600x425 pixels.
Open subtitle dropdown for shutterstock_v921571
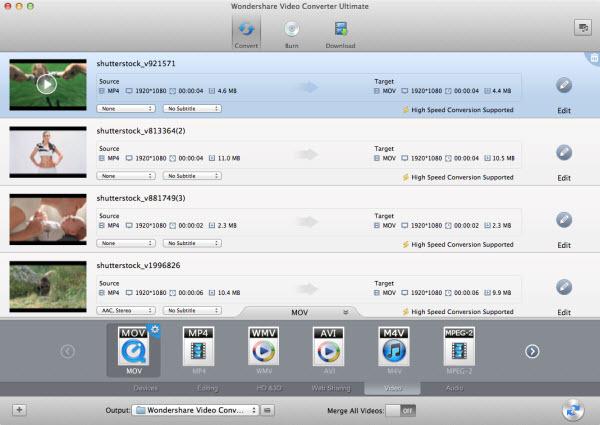(192, 109)
